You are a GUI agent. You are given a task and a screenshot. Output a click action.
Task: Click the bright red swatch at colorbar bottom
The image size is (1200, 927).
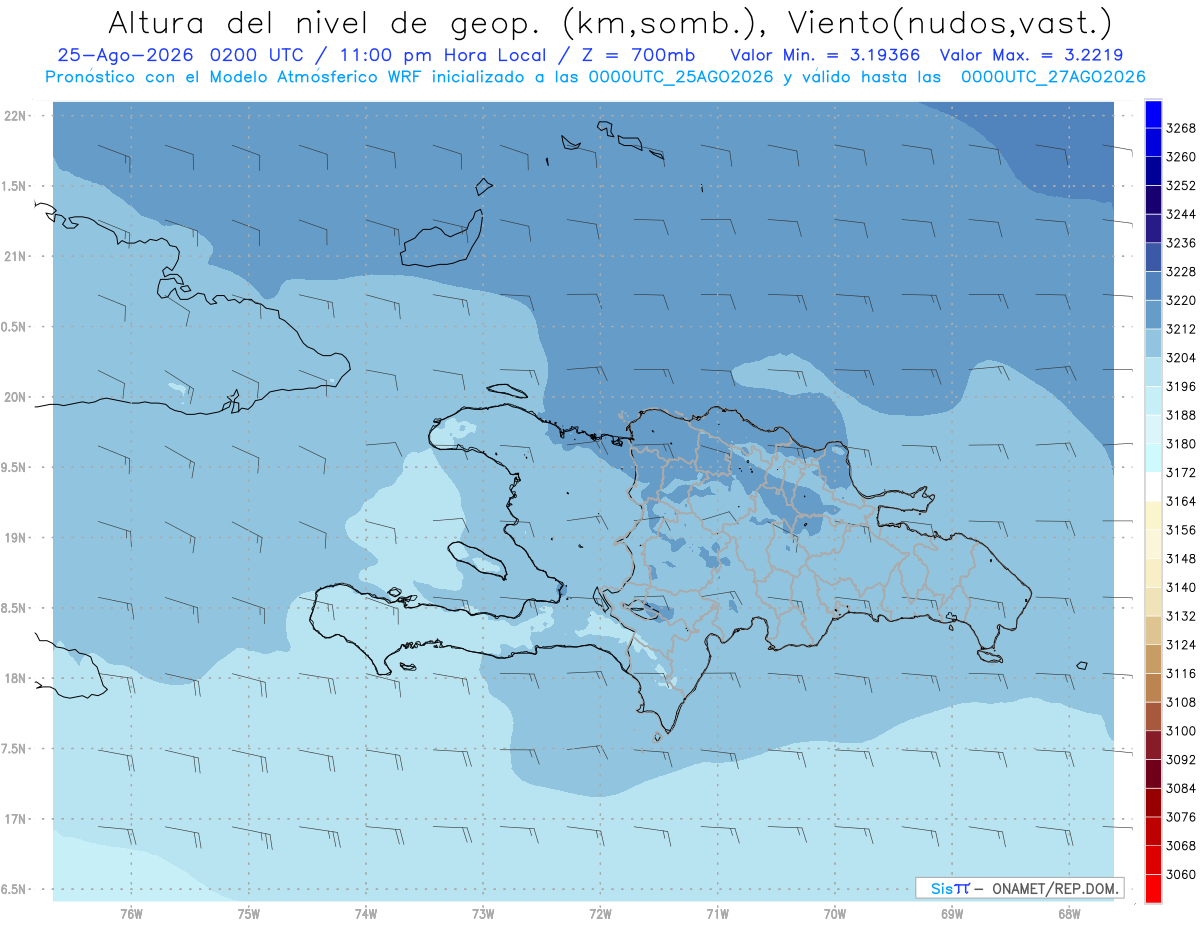tap(1153, 888)
